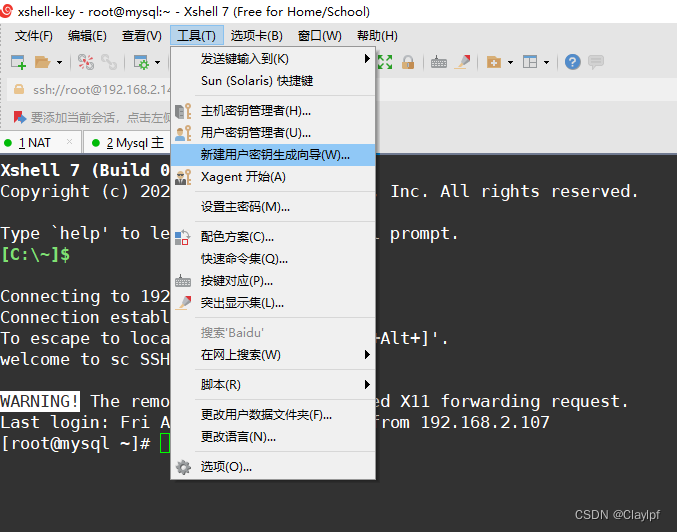677x532 pixels.
Task: Open the 查看(V) menu
Action: pos(142,35)
